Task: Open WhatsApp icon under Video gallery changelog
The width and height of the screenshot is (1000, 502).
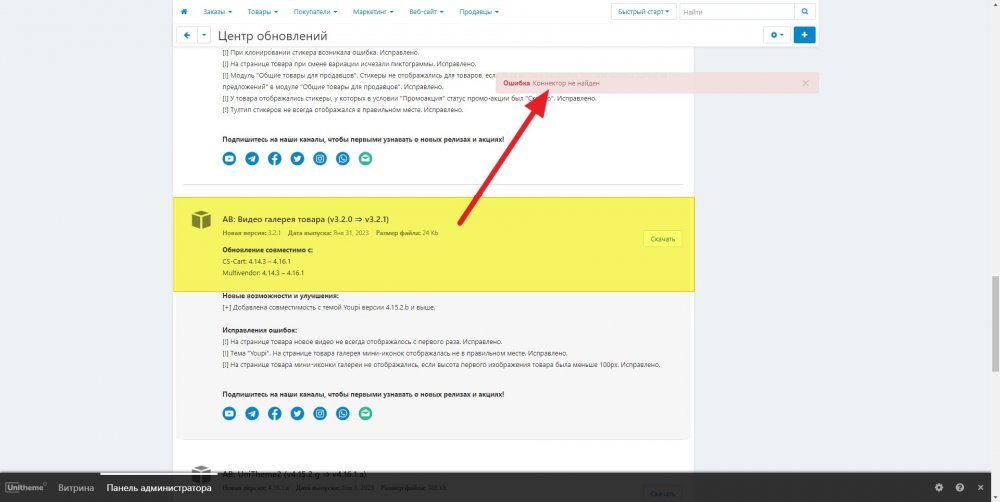Action: [343, 413]
